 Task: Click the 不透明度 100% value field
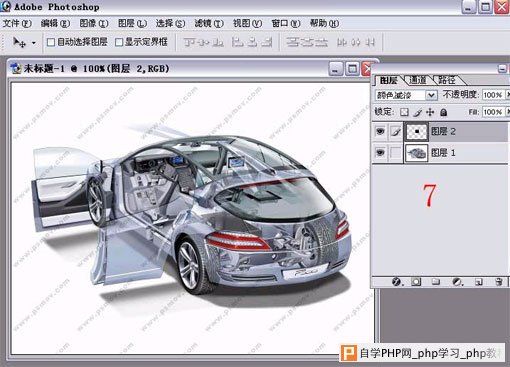[x=493, y=95]
